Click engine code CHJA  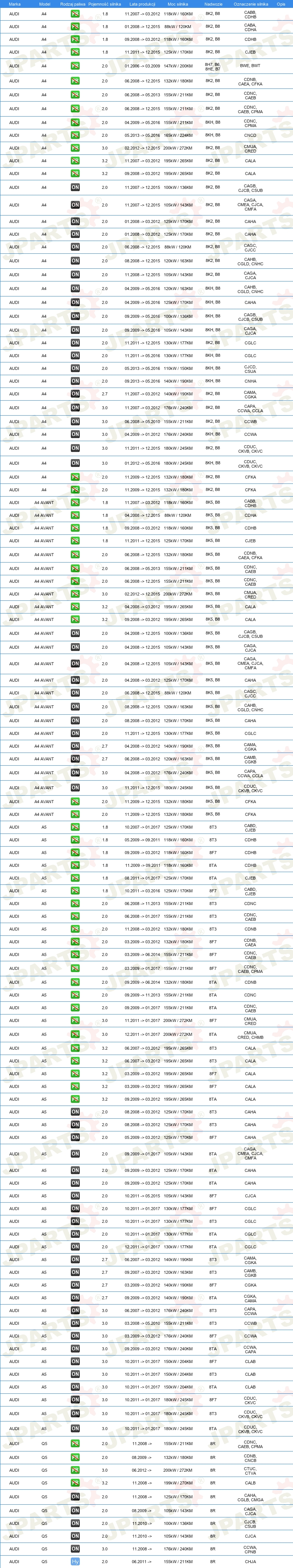(x=250, y=1561)
